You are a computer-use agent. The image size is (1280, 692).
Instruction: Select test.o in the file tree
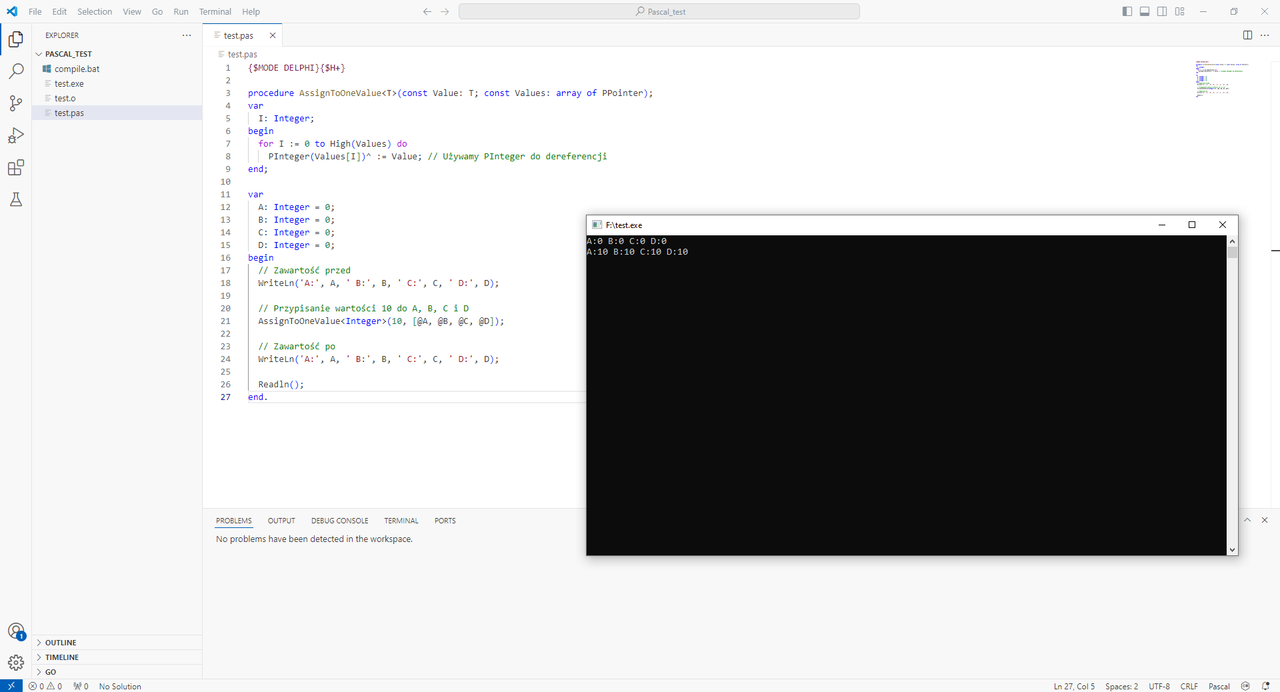117,98
